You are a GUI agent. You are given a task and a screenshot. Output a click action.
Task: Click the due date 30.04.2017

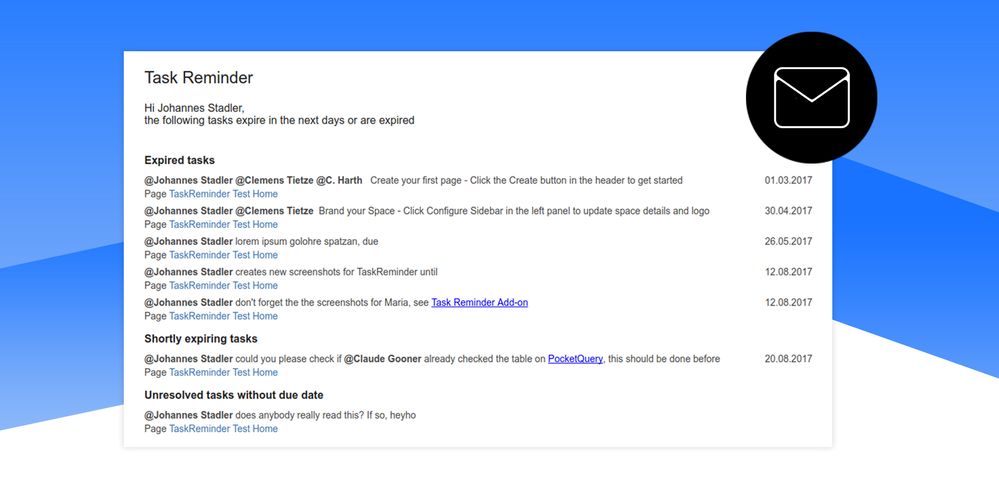point(789,211)
